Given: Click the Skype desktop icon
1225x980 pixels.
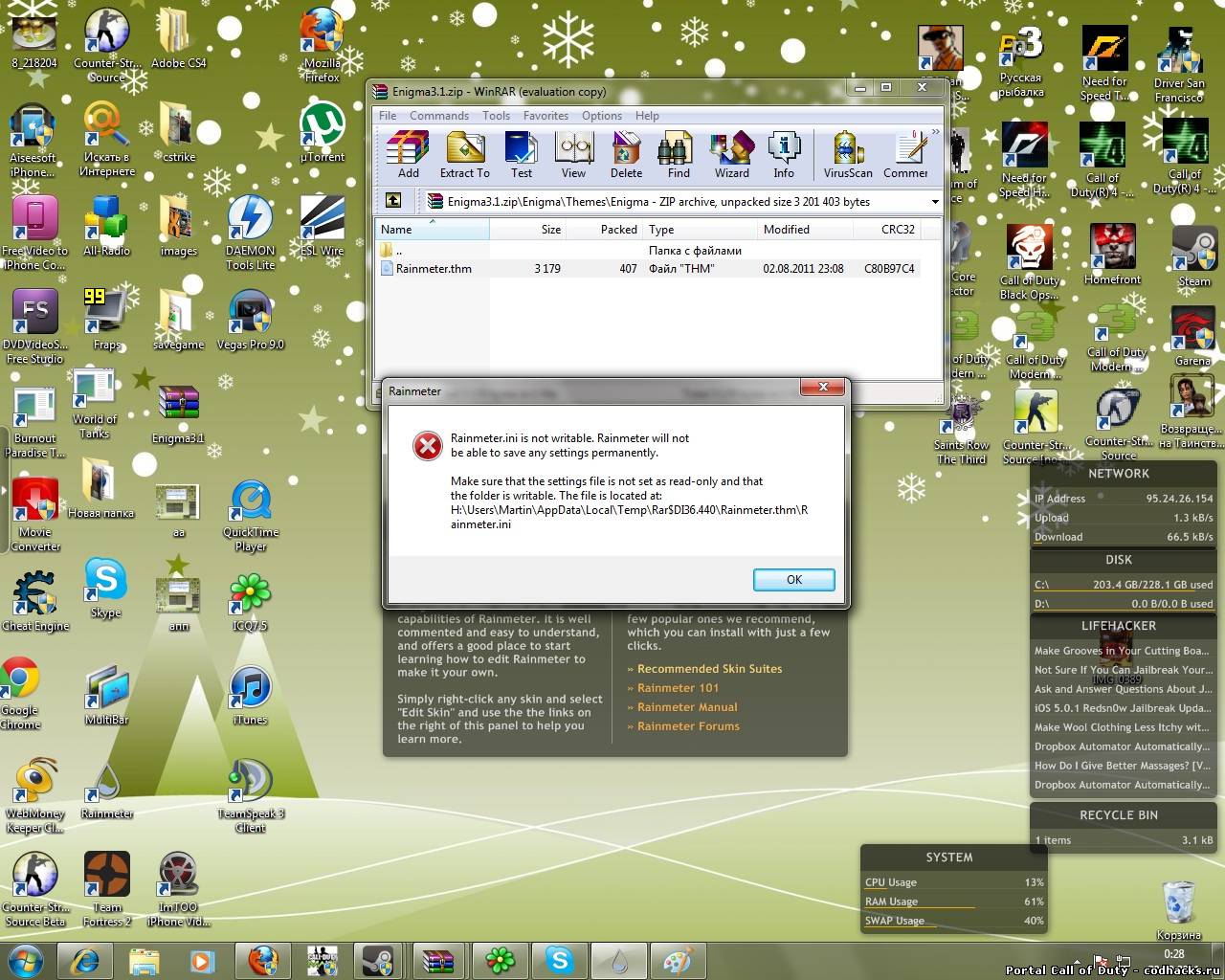Looking at the screenshot, I should (x=105, y=589).
